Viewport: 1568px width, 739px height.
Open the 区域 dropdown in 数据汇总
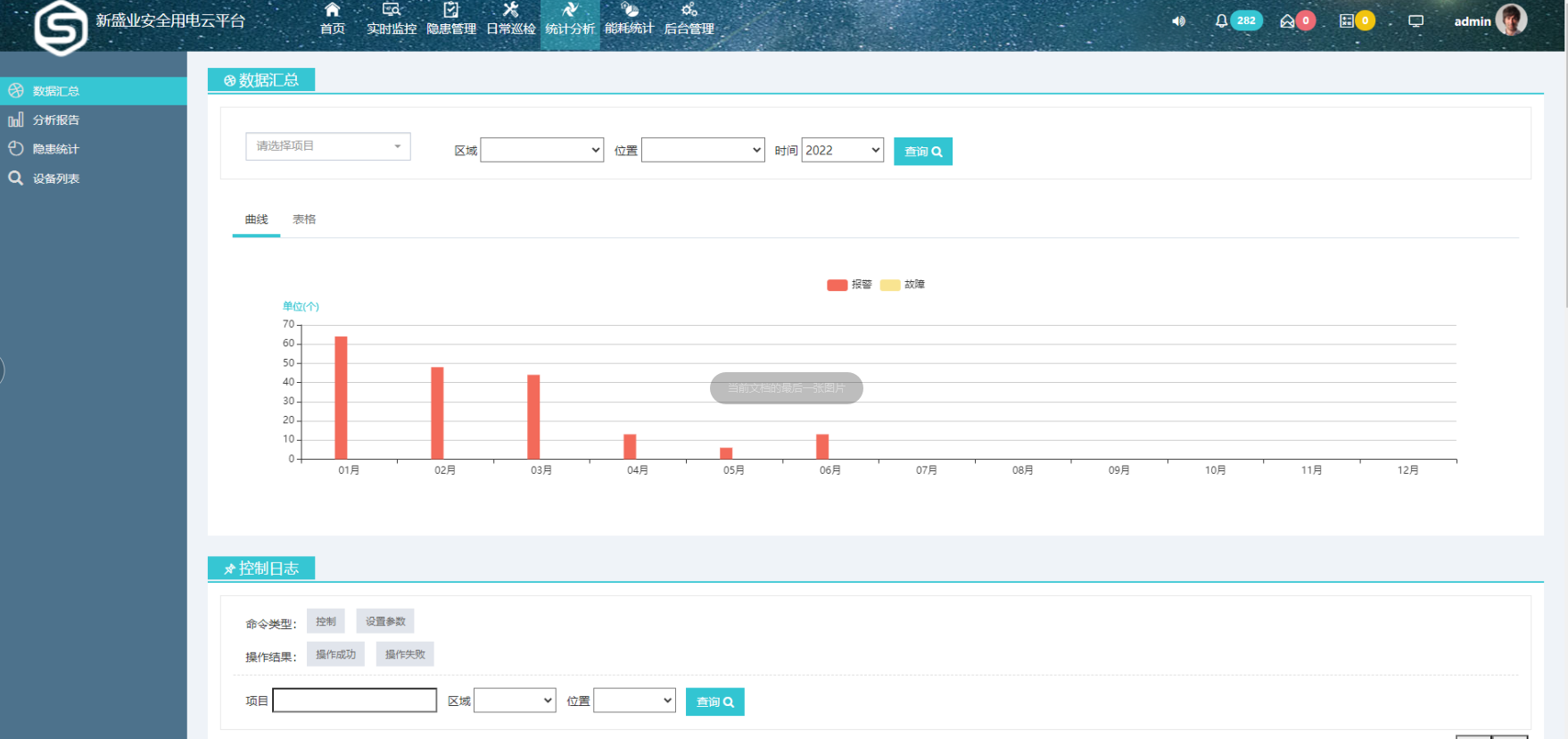coord(542,150)
